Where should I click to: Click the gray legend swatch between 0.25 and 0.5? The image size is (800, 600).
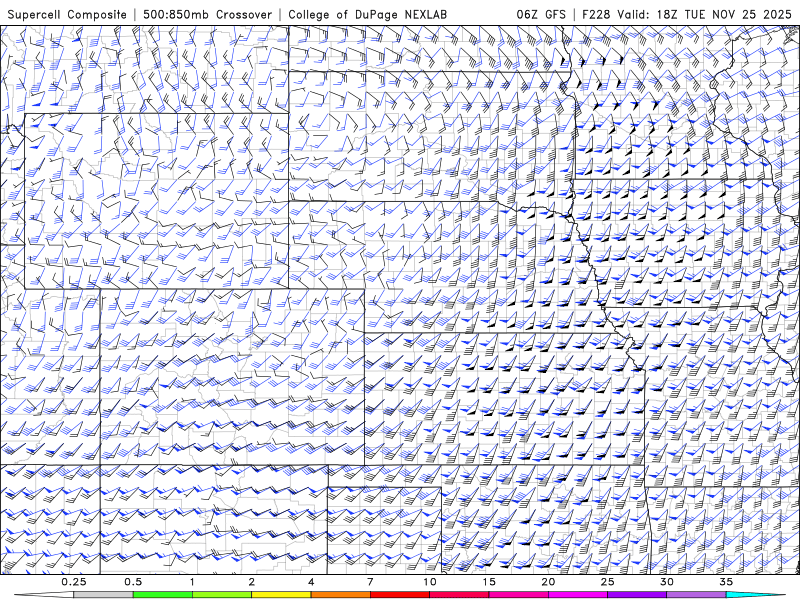tap(104, 595)
